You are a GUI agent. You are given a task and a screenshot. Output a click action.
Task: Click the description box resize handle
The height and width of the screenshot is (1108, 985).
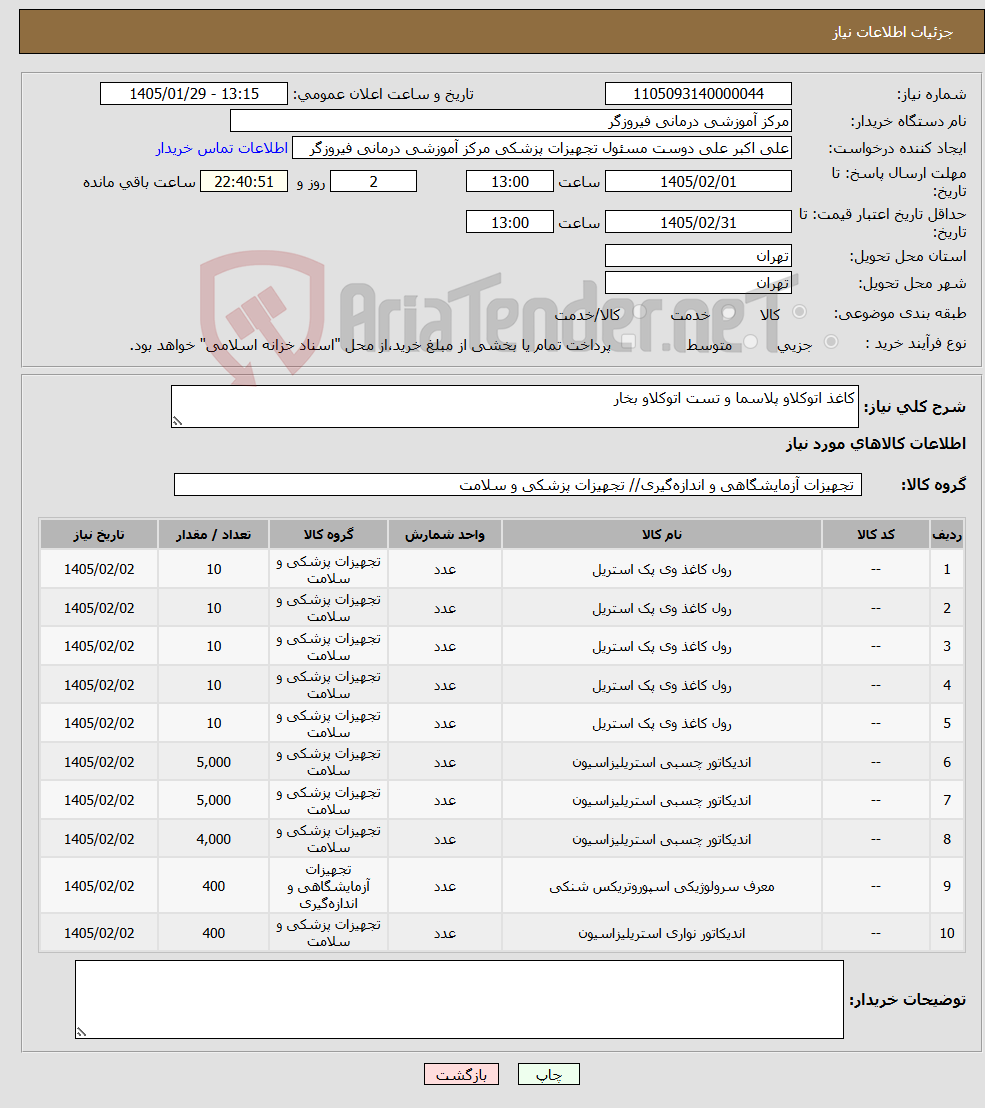point(177,421)
